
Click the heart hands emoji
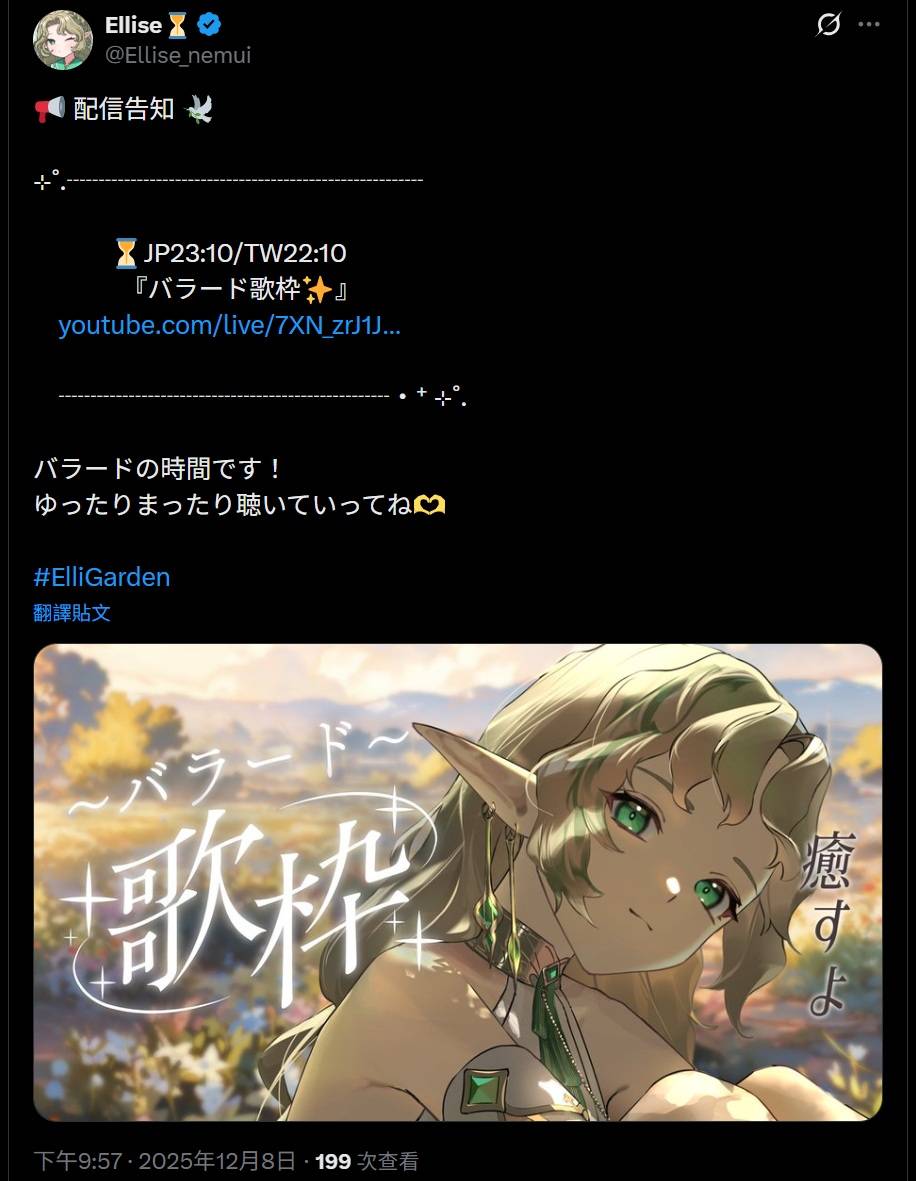point(429,505)
